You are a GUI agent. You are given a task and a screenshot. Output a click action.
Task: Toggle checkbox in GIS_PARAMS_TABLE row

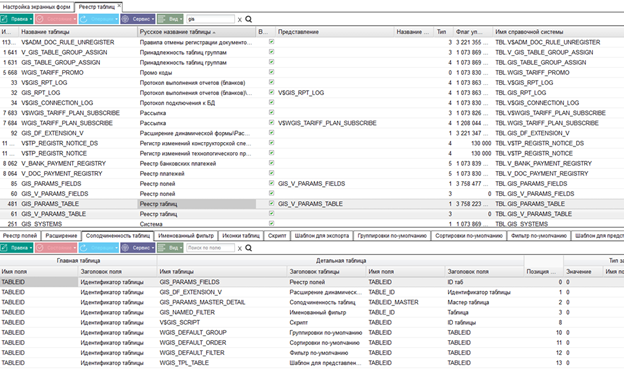click(271, 203)
